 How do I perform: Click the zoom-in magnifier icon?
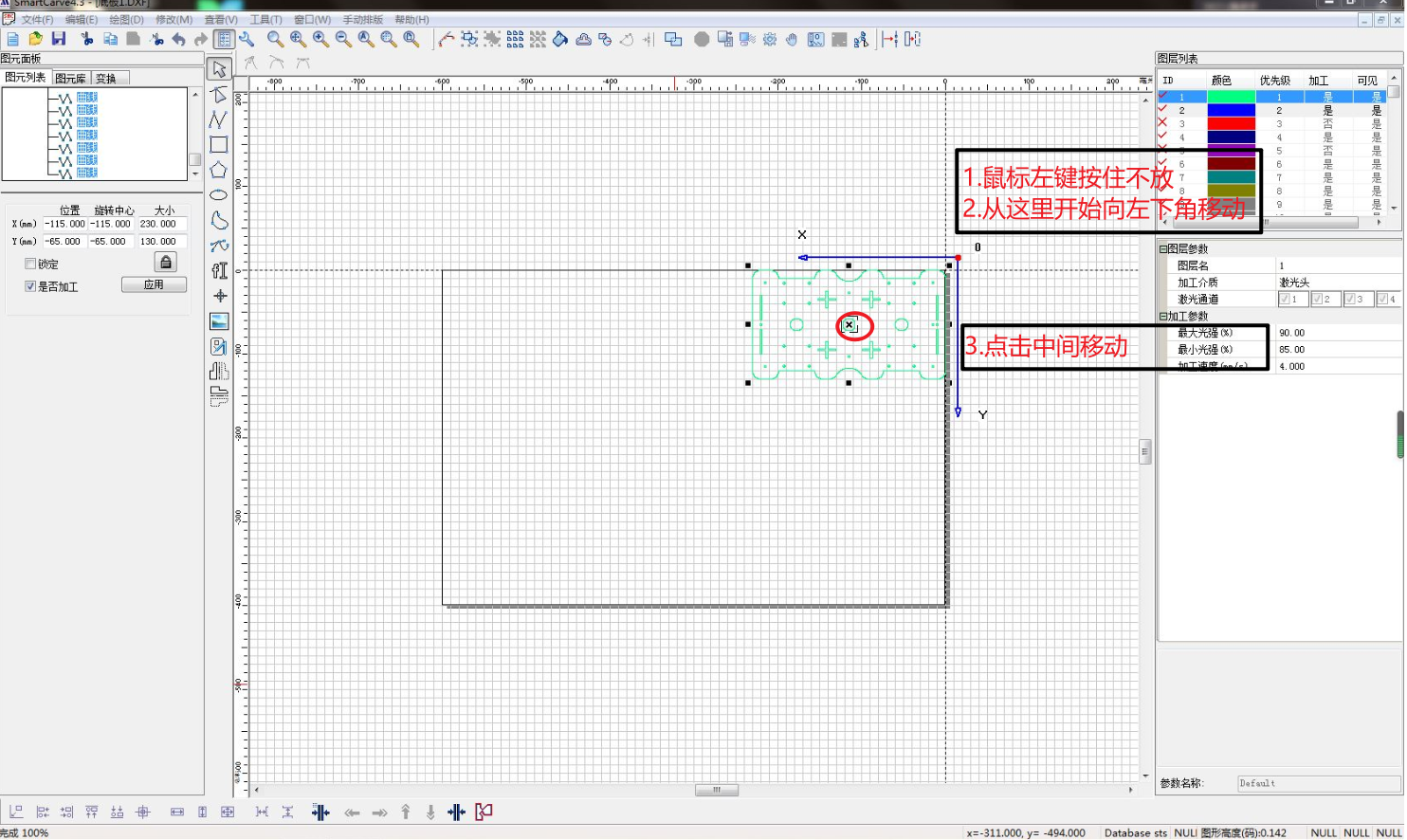[x=320, y=39]
